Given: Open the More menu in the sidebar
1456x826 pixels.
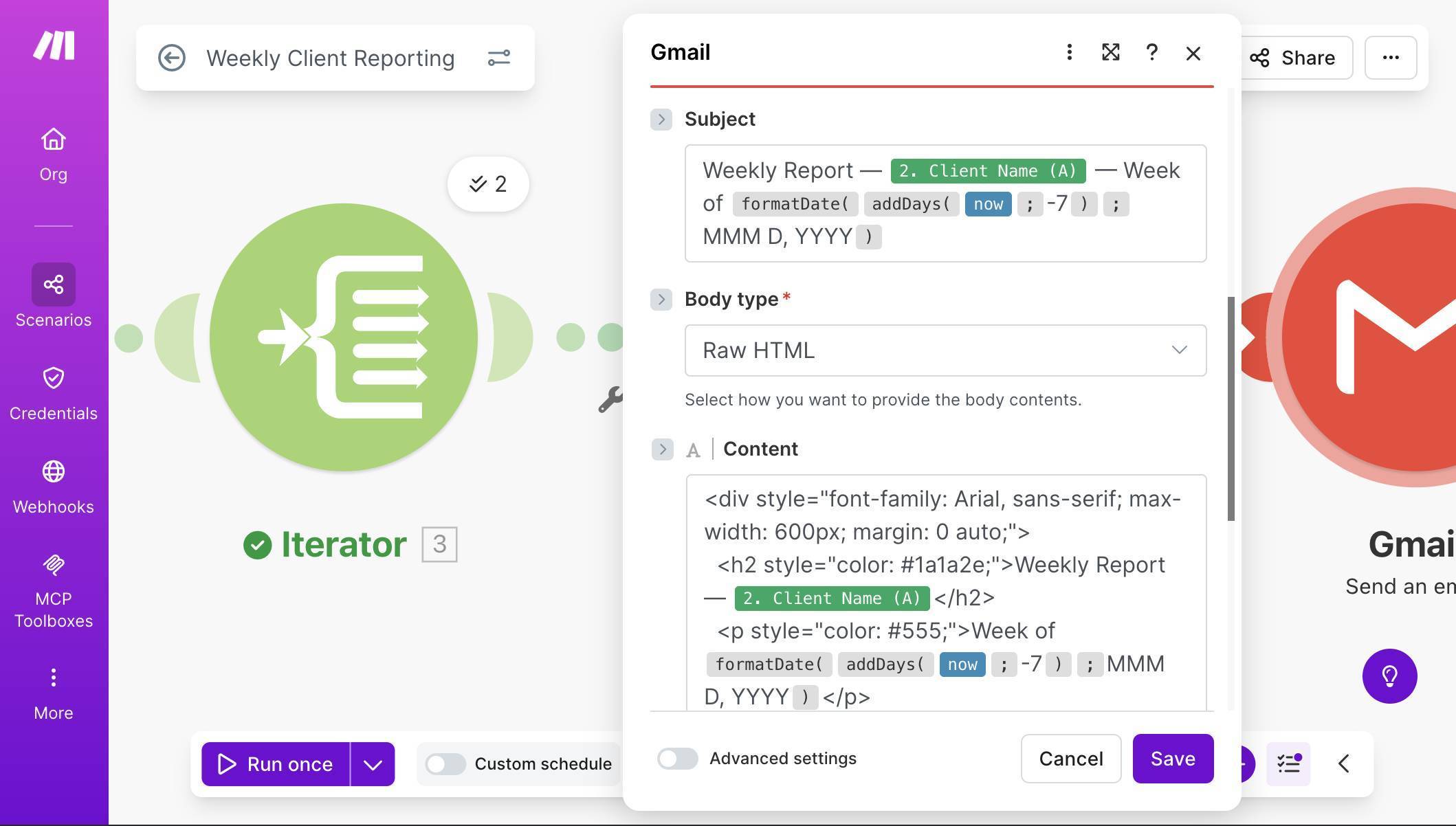Looking at the screenshot, I should click(53, 678).
